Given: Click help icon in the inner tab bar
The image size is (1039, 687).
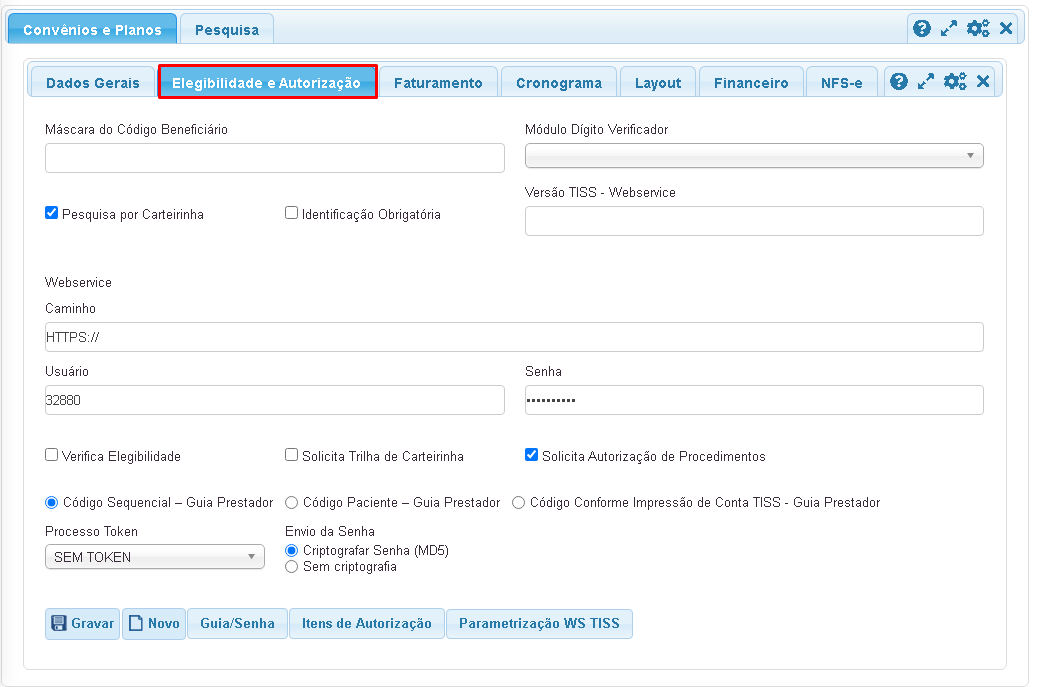Looking at the screenshot, I should pos(899,82).
